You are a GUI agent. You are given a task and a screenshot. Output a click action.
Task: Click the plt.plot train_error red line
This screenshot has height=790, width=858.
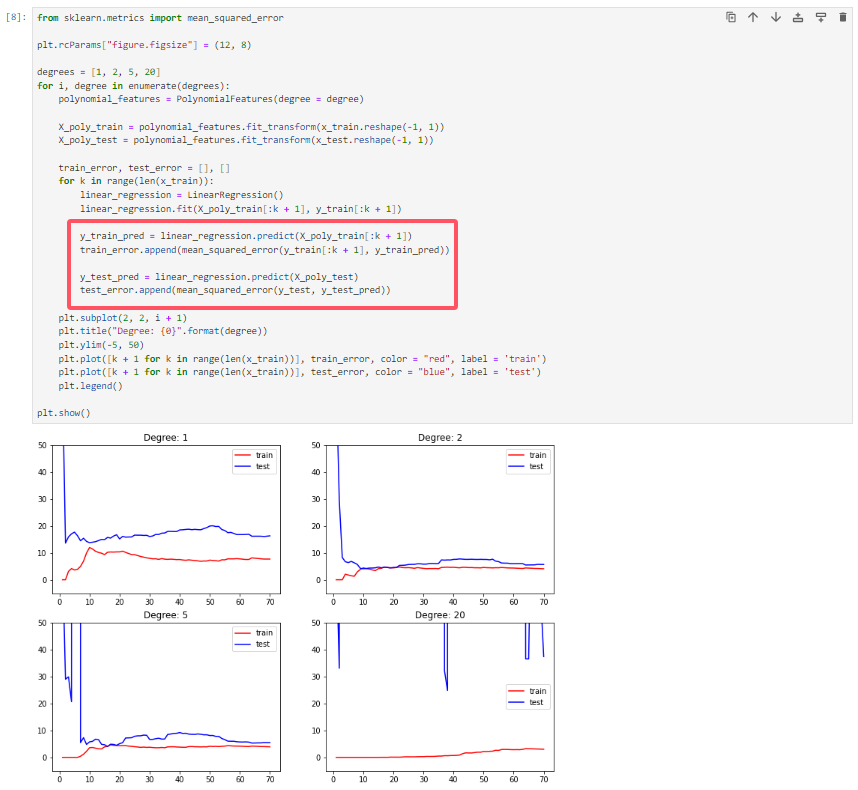point(302,359)
